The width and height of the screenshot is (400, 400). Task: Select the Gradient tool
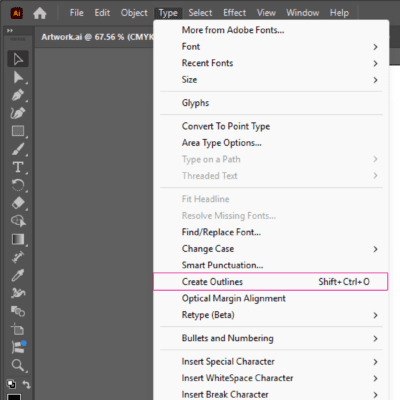click(18, 239)
